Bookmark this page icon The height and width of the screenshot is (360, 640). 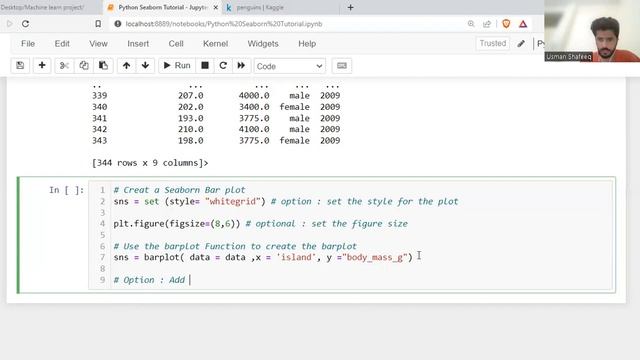(x=98, y=24)
